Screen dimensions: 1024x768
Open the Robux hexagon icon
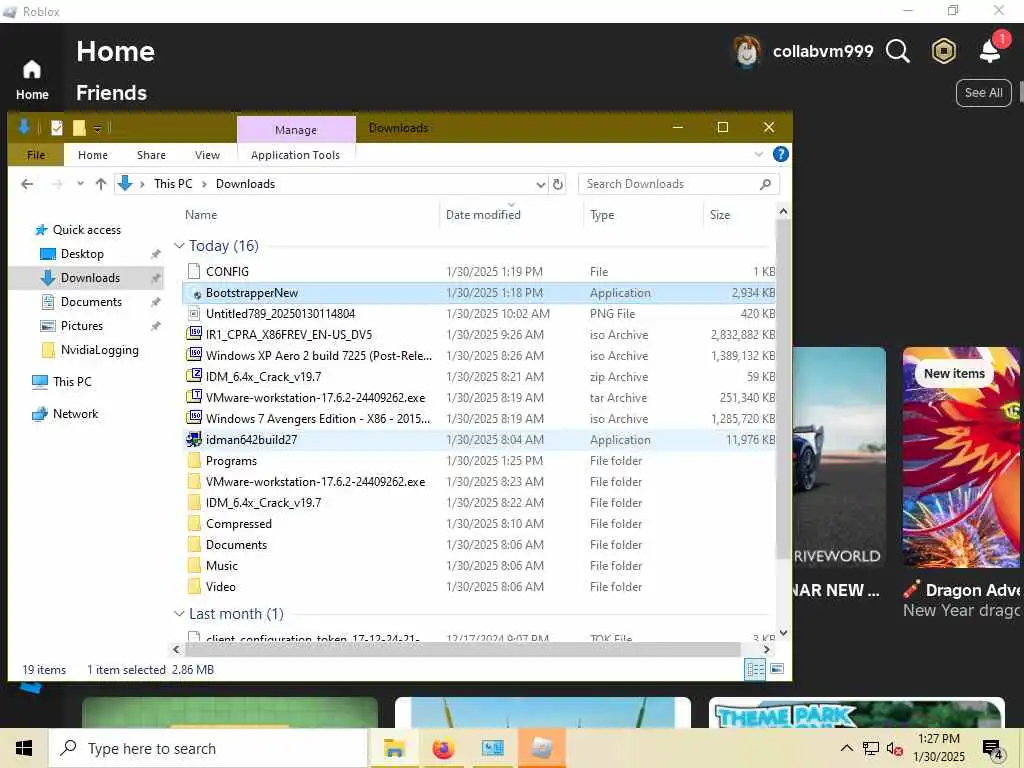tap(943, 51)
